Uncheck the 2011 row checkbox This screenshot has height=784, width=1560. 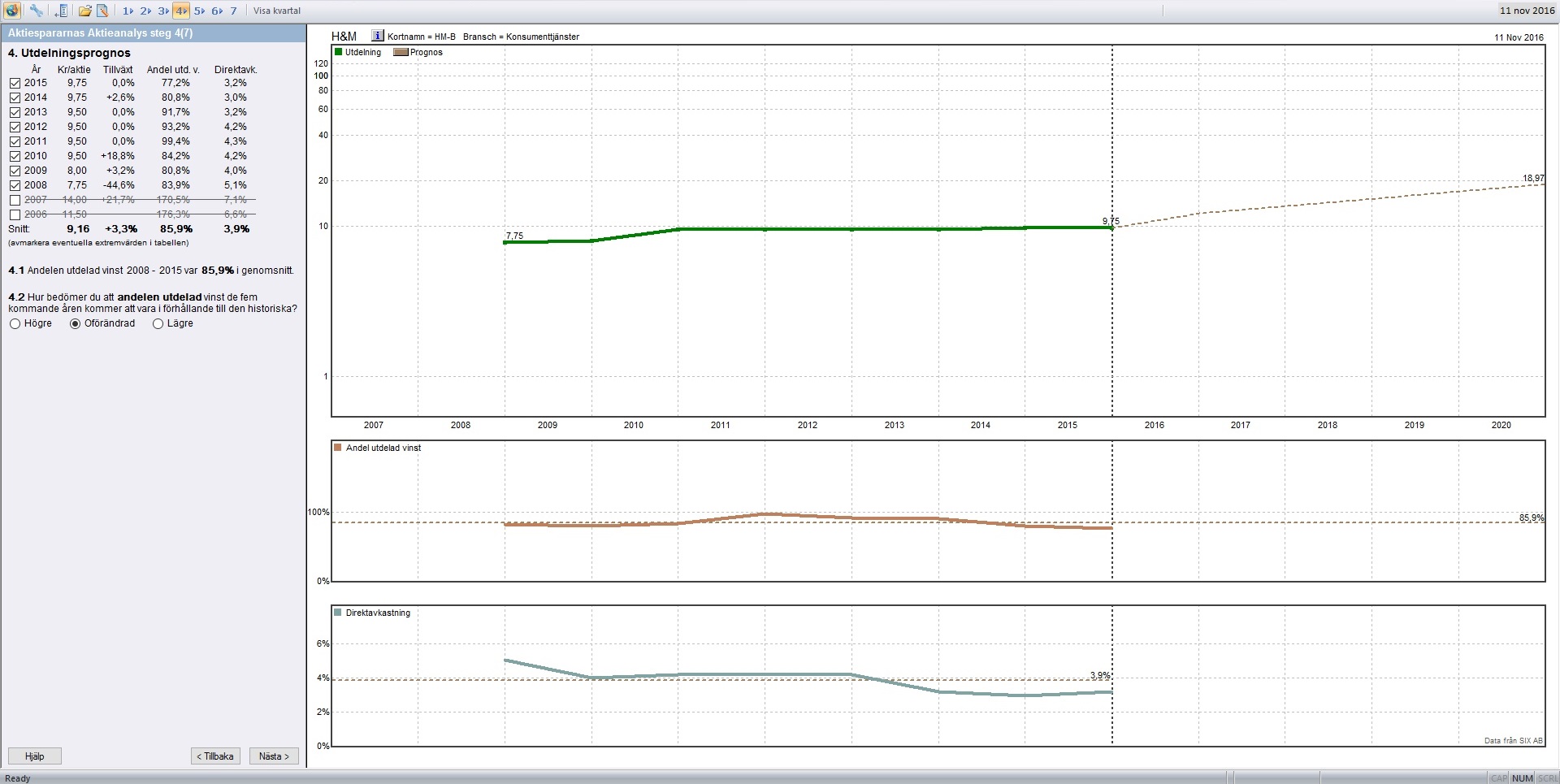[15, 141]
